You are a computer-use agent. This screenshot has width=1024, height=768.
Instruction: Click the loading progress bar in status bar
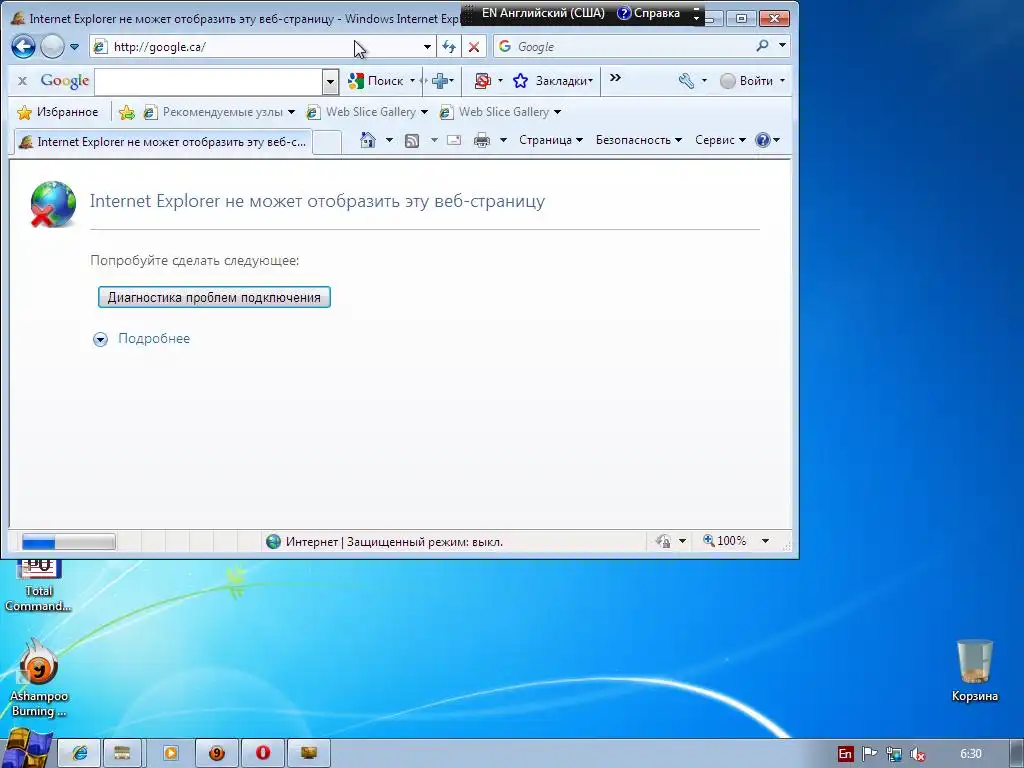coord(69,541)
